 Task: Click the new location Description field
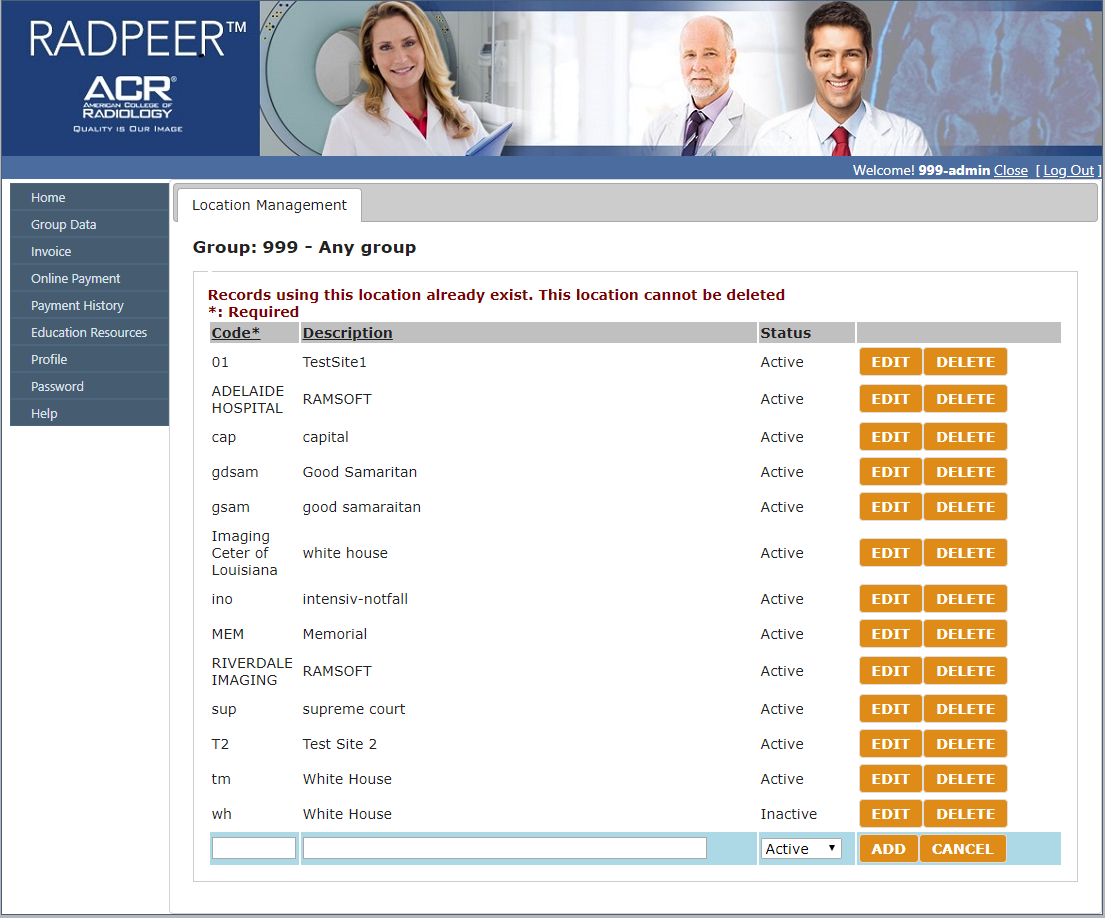point(504,849)
